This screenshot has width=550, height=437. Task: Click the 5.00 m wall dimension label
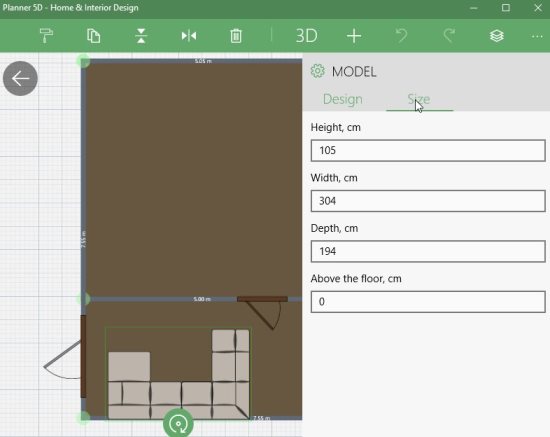pos(202,299)
